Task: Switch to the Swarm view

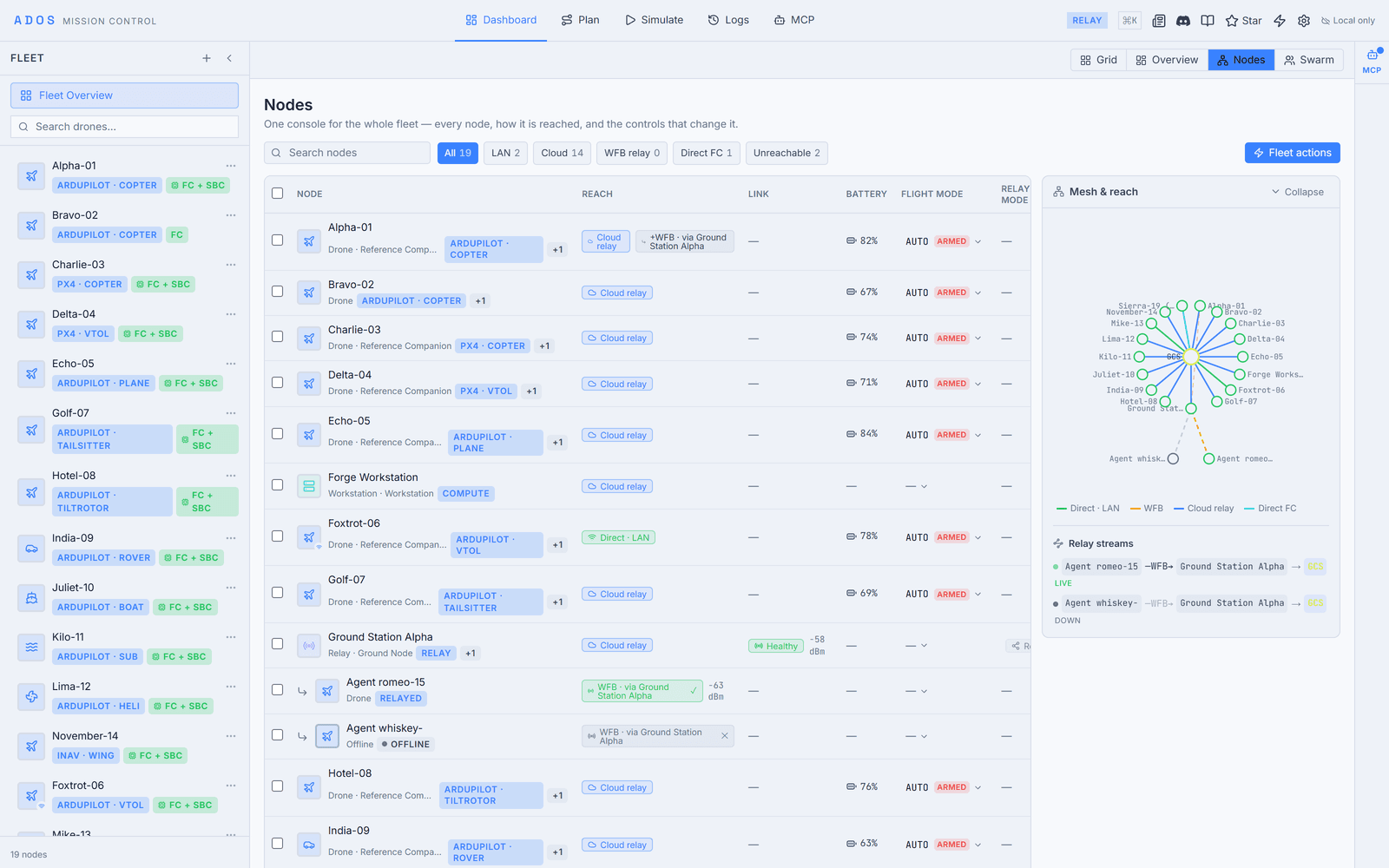Action: (x=1309, y=60)
